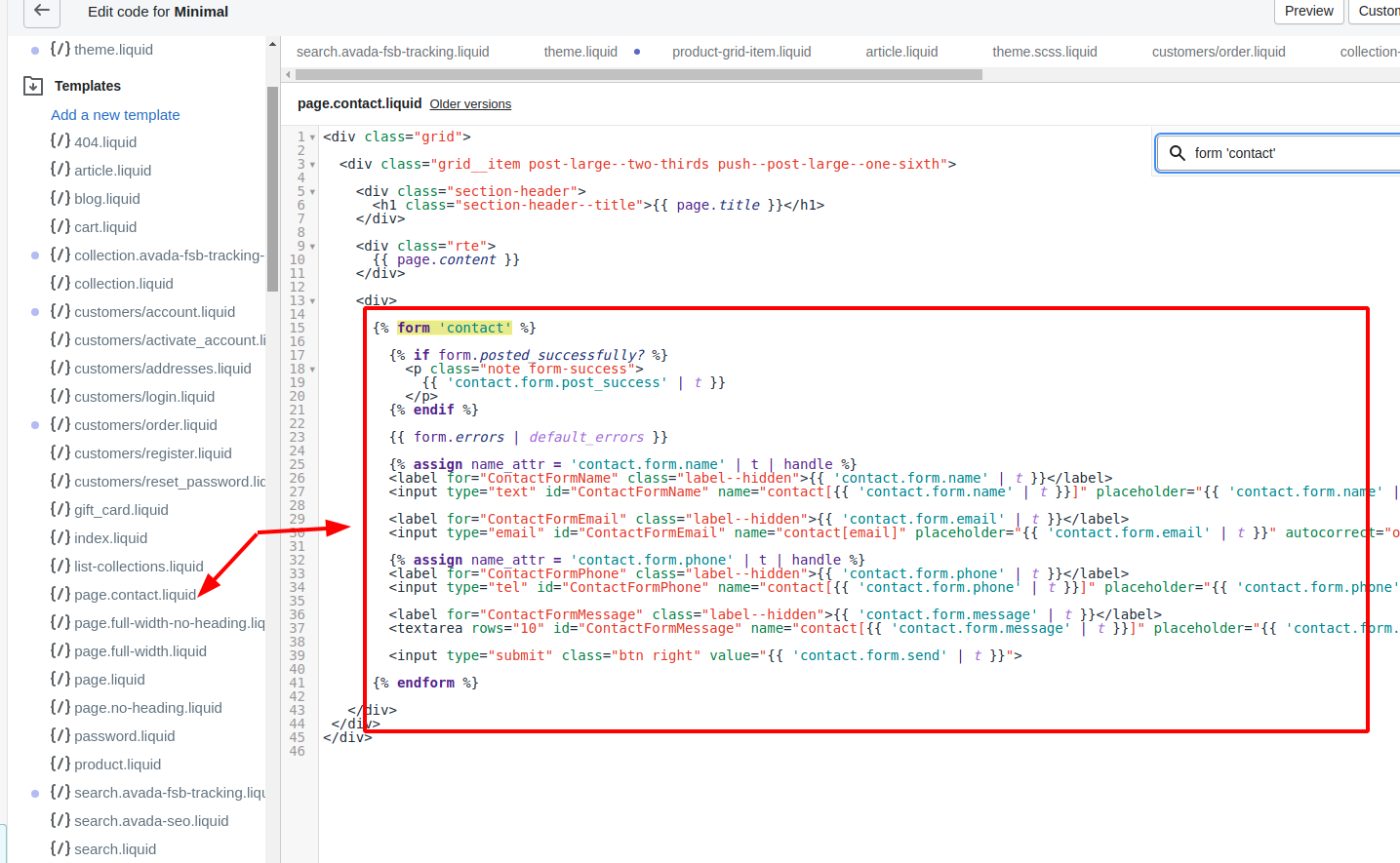Screen dimensions: 1400x863
Task: Click the search field containing form 'contact'
Action: (1288, 153)
